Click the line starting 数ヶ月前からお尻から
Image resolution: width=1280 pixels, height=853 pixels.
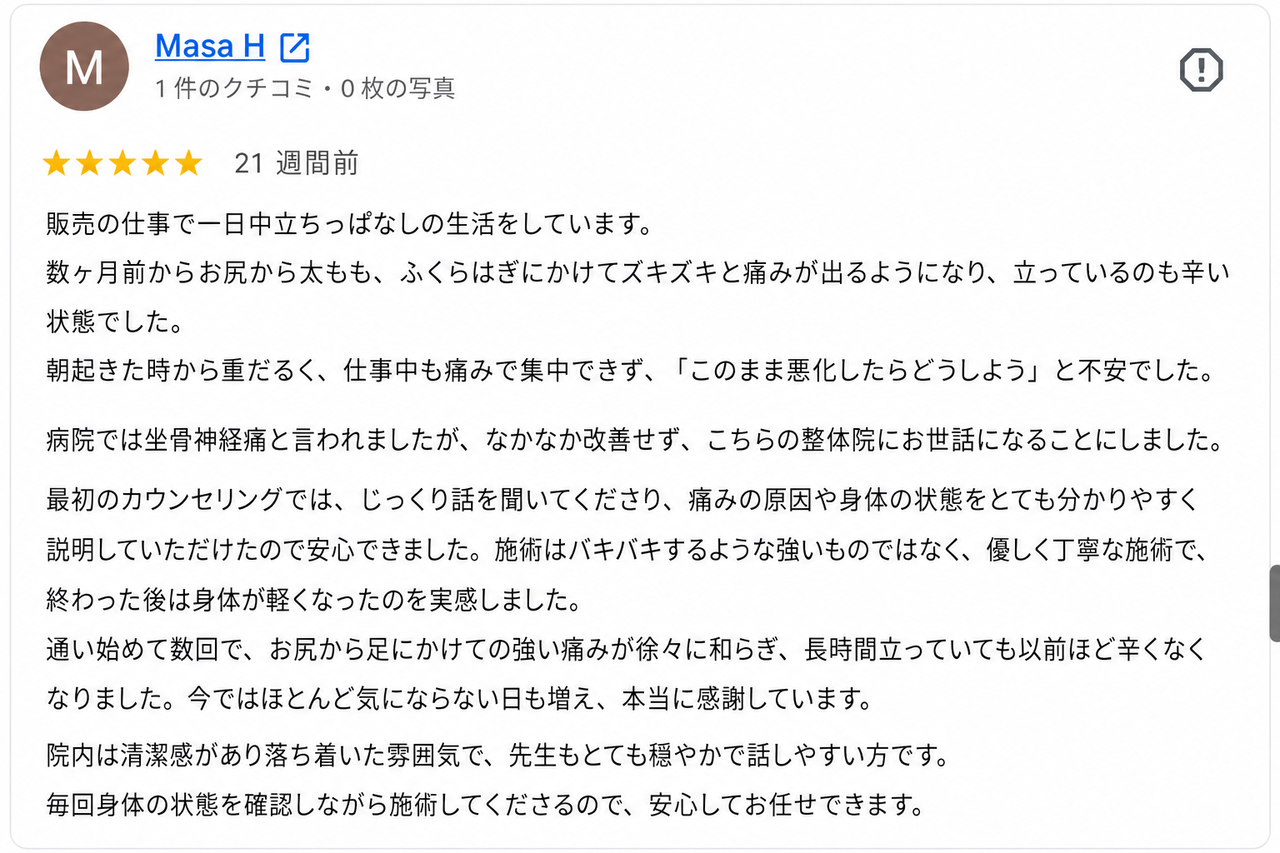click(x=638, y=272)
